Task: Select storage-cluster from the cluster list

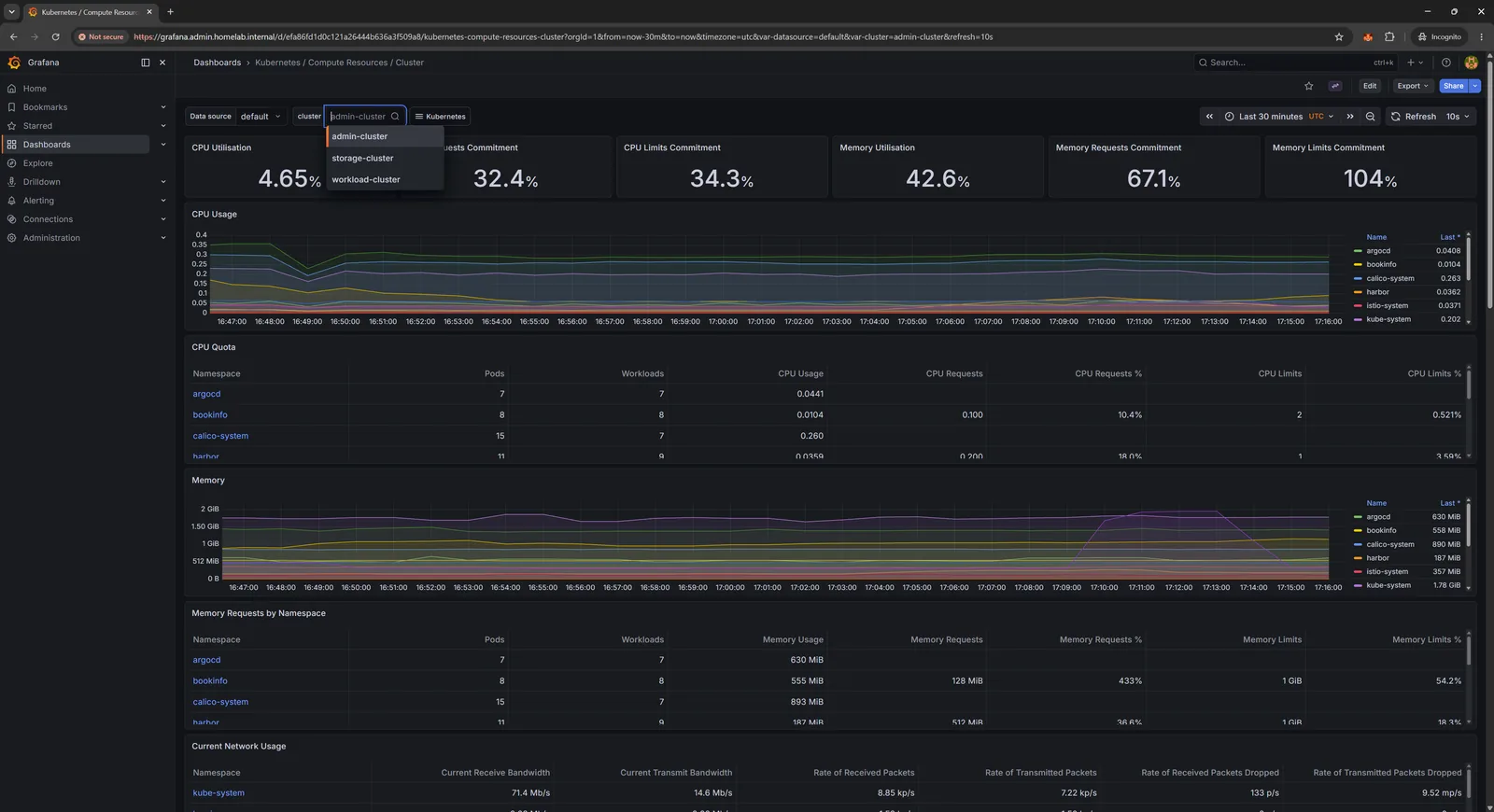Action: (x=385, y=158)
